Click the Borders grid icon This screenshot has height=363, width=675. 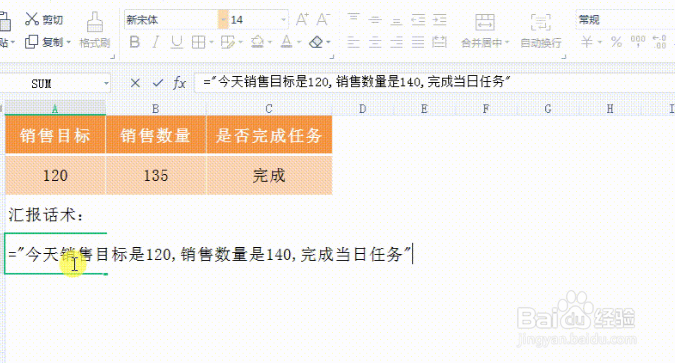pos(198,42)
